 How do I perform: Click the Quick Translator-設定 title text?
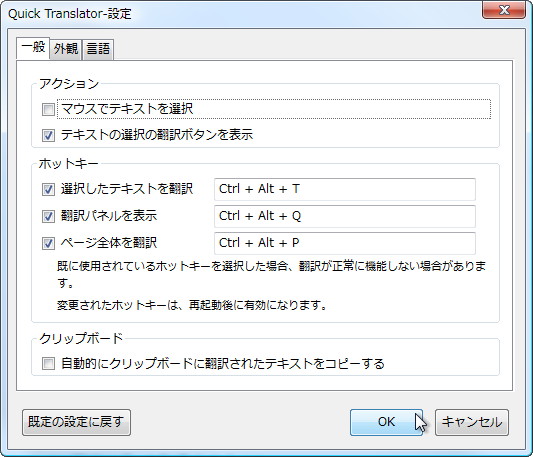pyautogui.click(x=70, y=14)
